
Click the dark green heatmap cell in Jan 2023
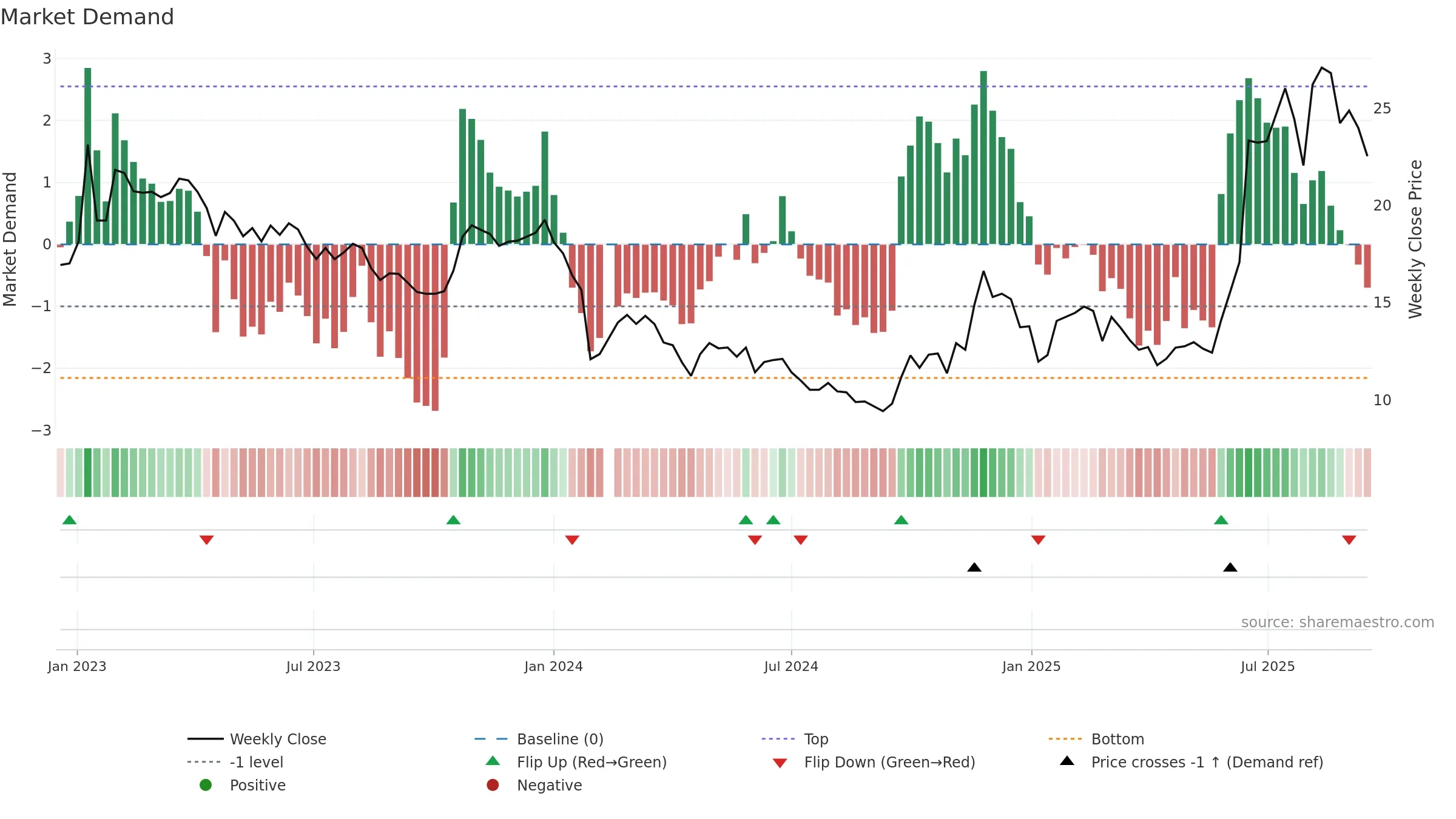[x=88, y=473]
